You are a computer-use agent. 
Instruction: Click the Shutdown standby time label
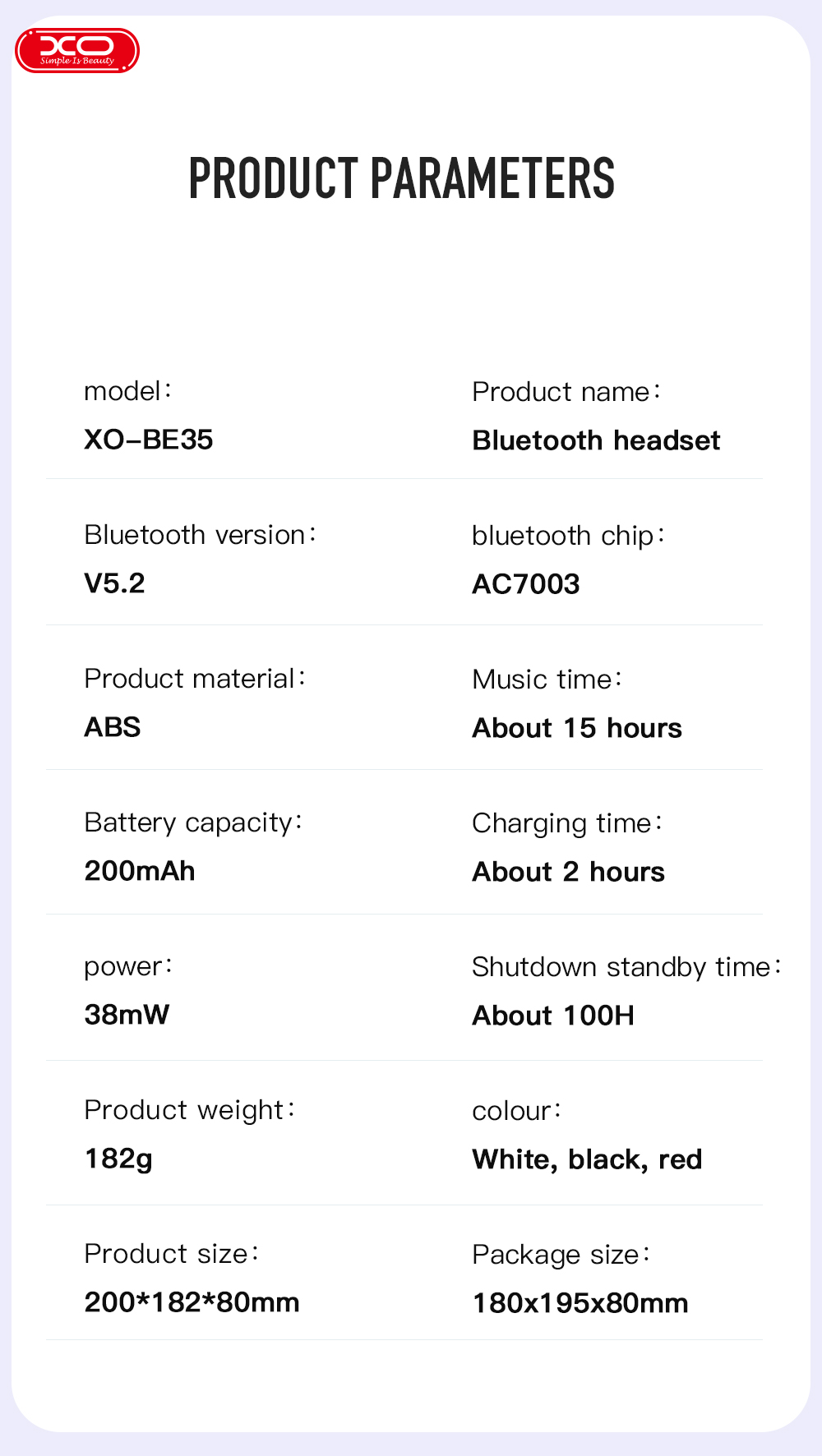(626, 967)
